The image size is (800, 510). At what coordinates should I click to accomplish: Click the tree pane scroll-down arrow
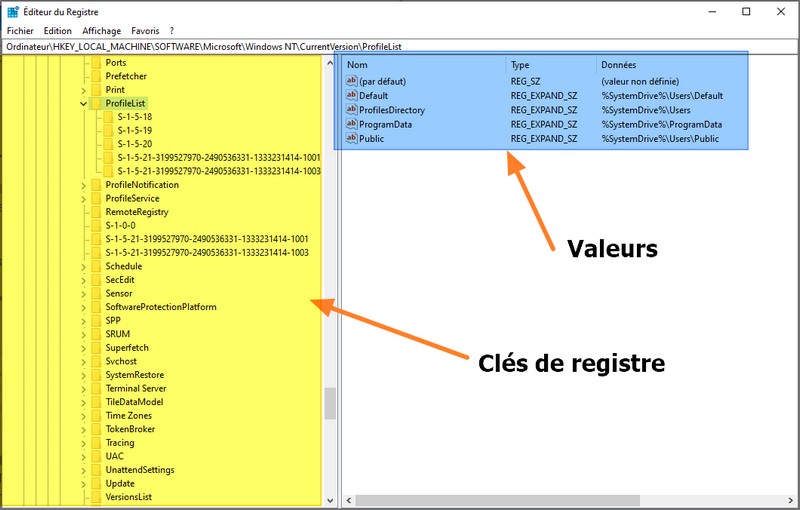click(x=330, y=501)
